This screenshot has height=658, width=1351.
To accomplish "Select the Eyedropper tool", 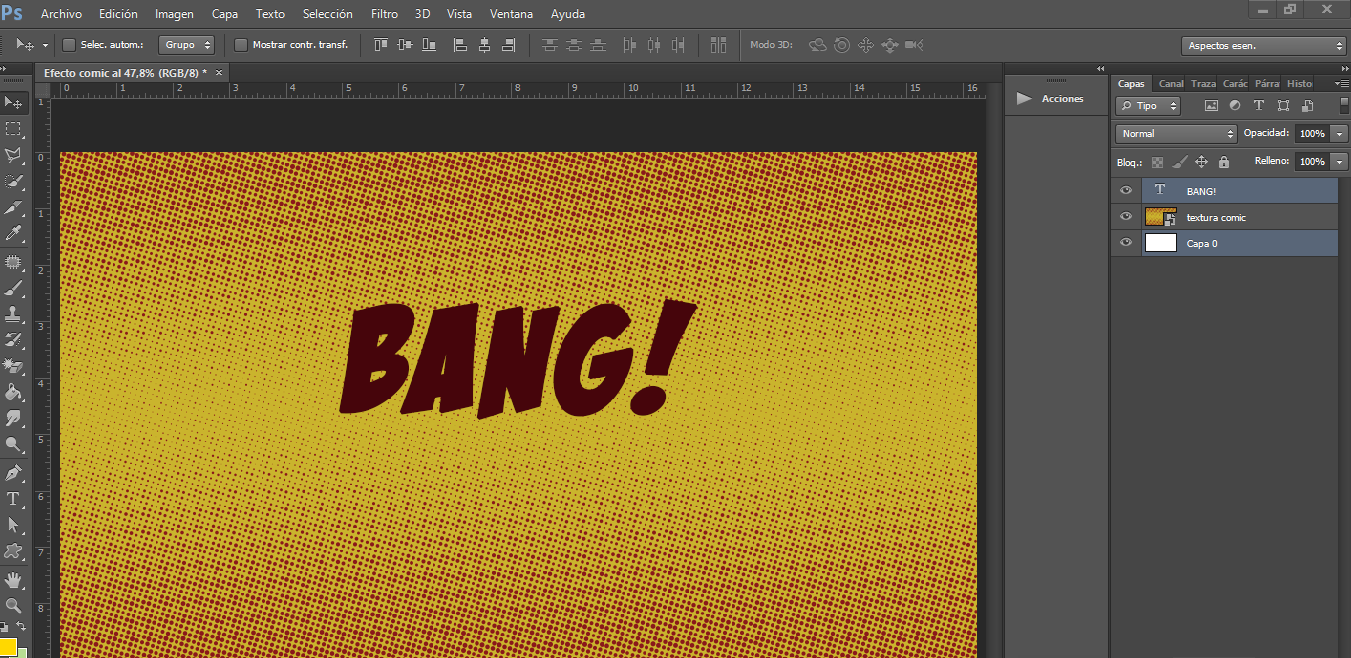I will (14, 234).
